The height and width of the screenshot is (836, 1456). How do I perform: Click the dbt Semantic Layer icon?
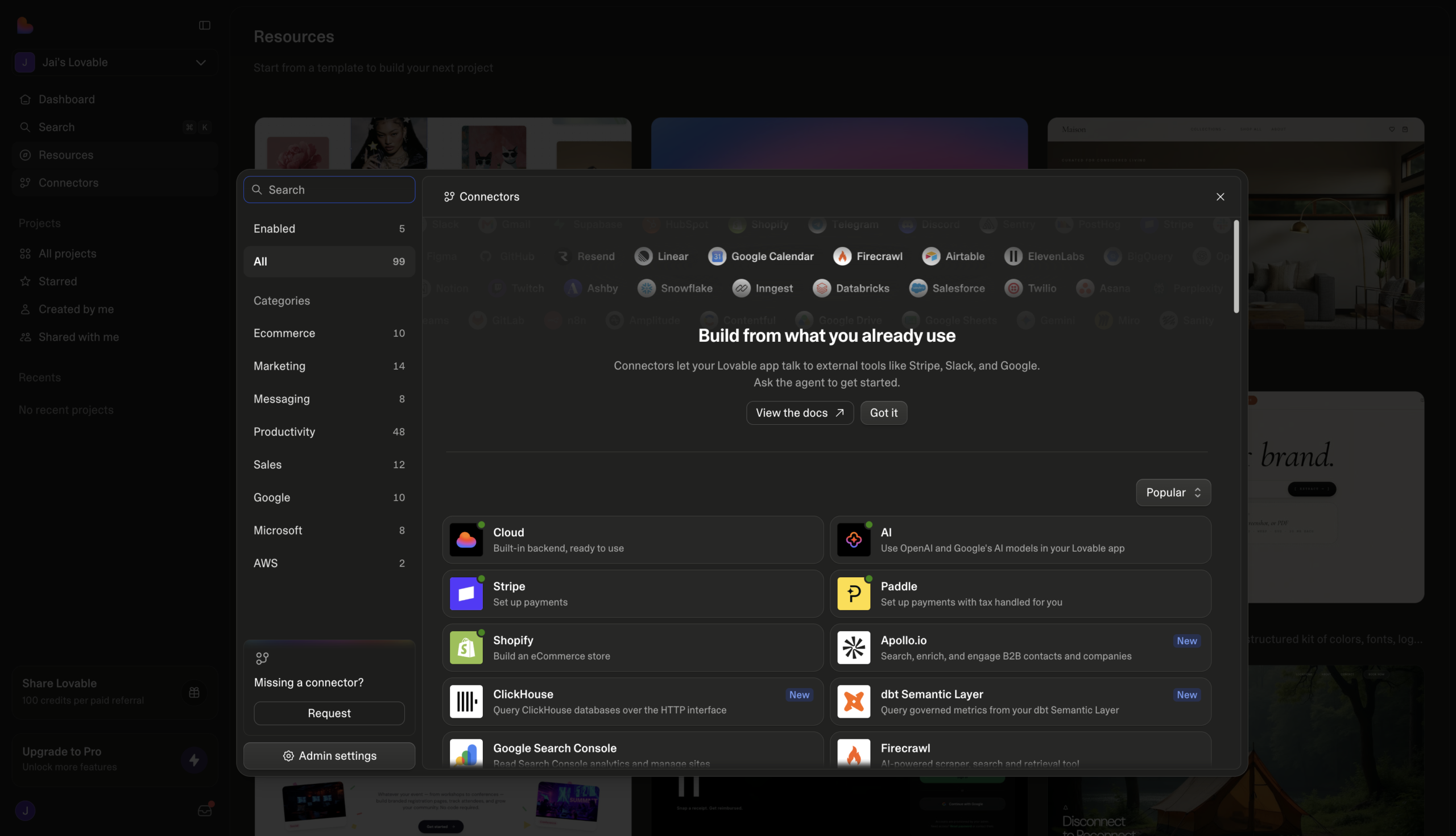click(x=853, y=702)
